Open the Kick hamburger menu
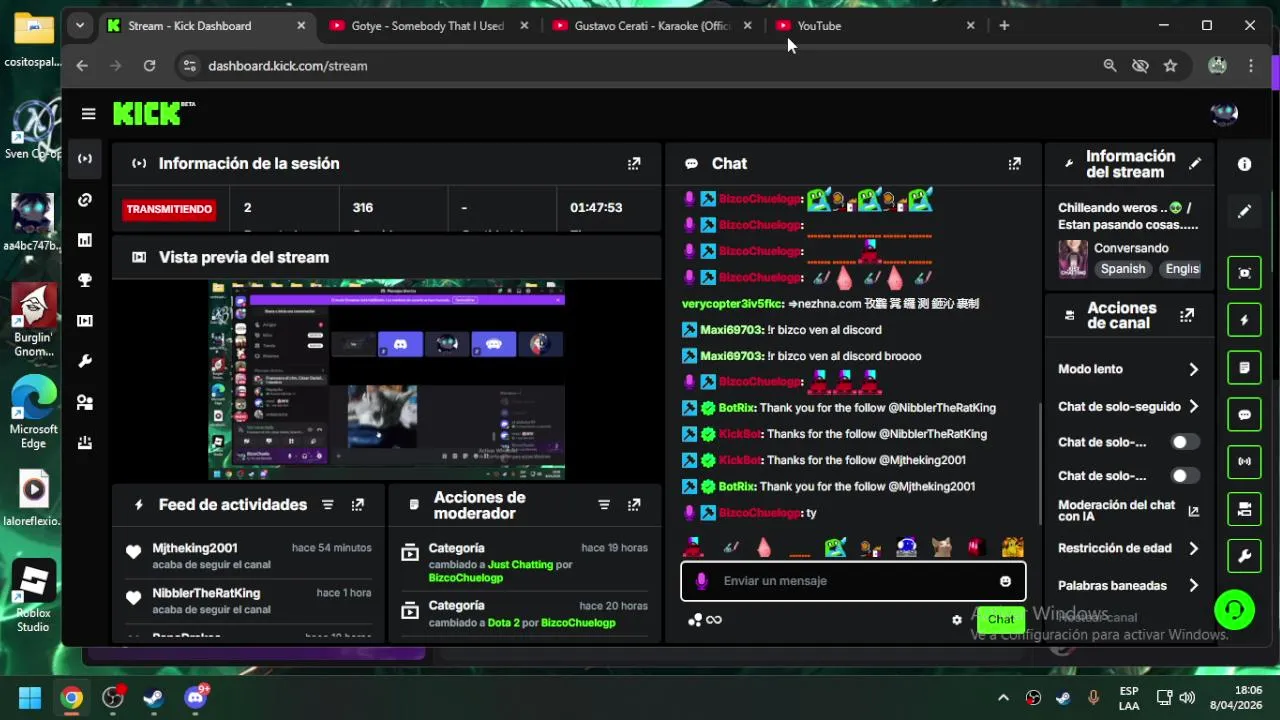Screen dimensions: 1280x720 click(88, 114)
